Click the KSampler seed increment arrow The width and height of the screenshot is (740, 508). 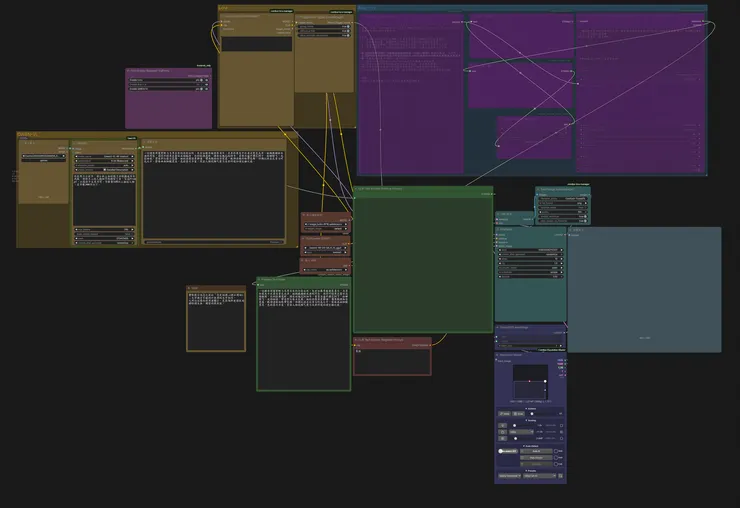pyautogui.click(x=562, y=250)
